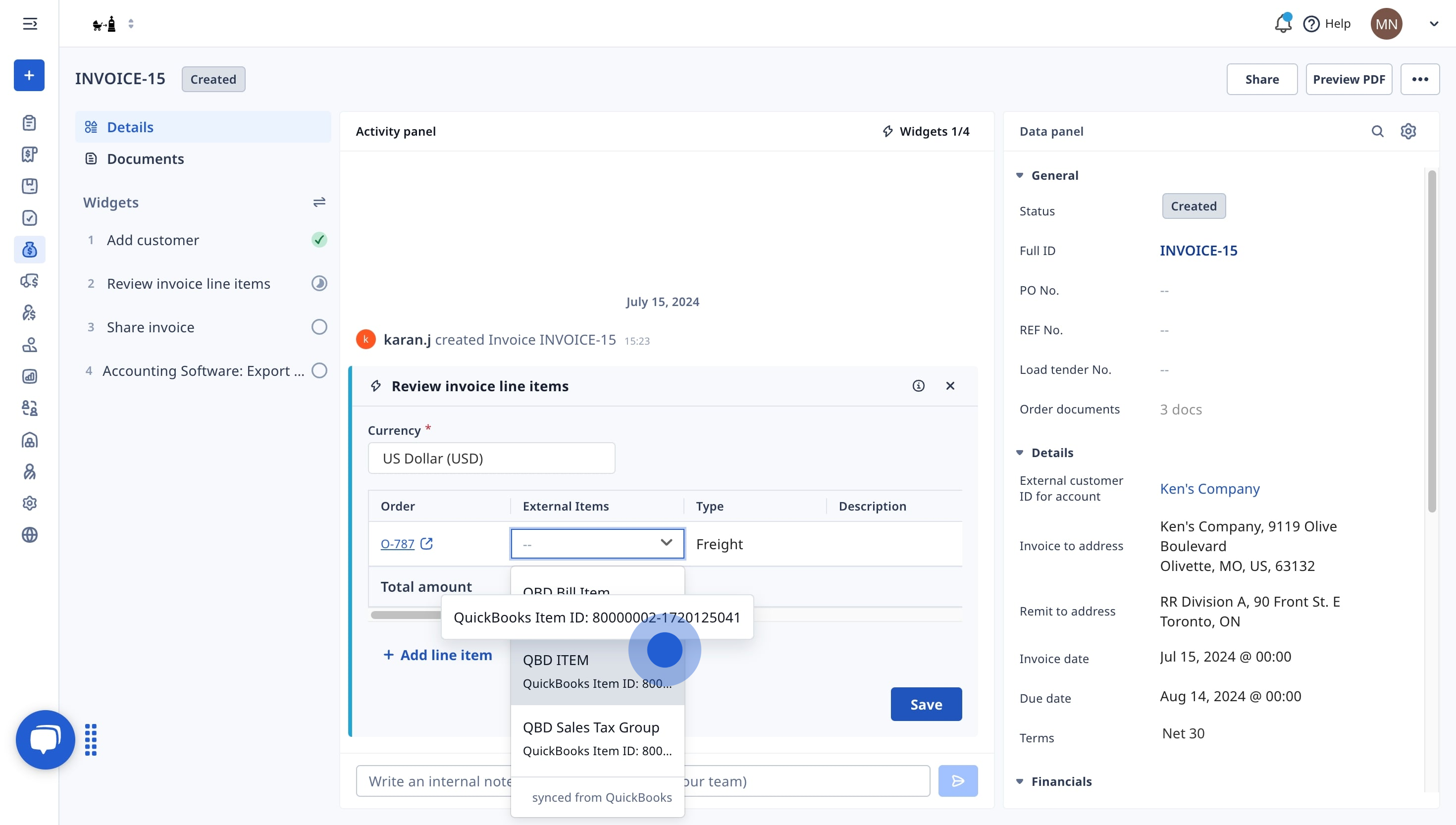Click the Share invoice status circle
The height and width of the screenshot is (825, 1456).
(x=319, y=327)
